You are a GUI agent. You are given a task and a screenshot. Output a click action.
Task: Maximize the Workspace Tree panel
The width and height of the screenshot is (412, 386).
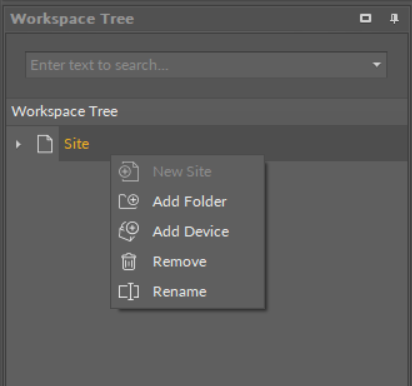coord(366,18)
